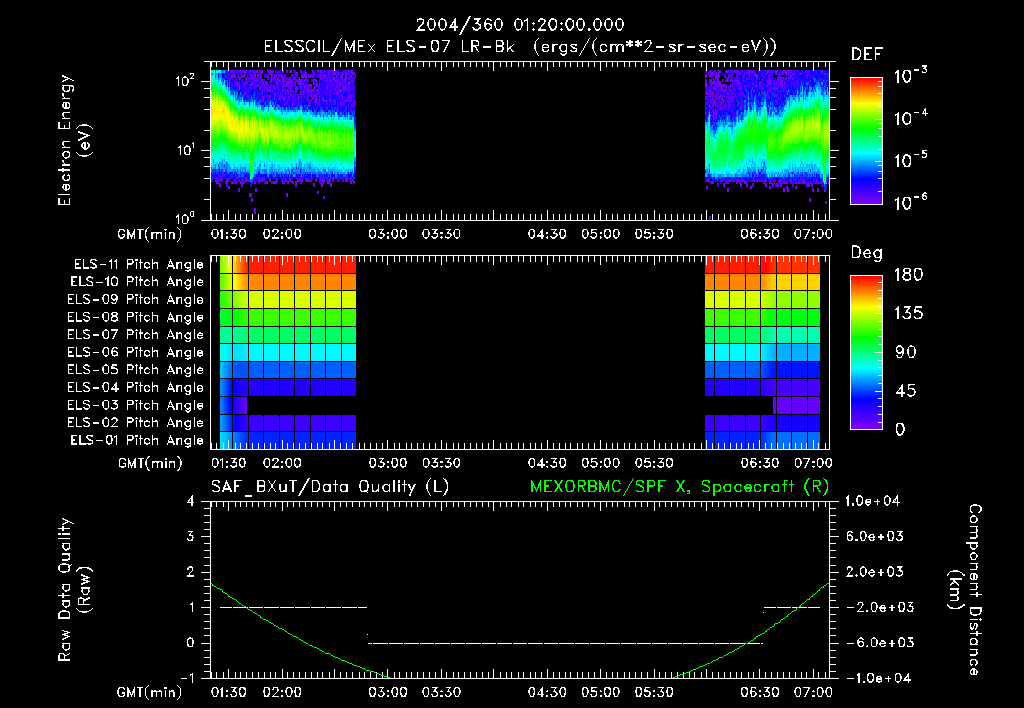
Task: Click the 10⁻⁴ label on DEF color bar
Action: tap(911, 118)
